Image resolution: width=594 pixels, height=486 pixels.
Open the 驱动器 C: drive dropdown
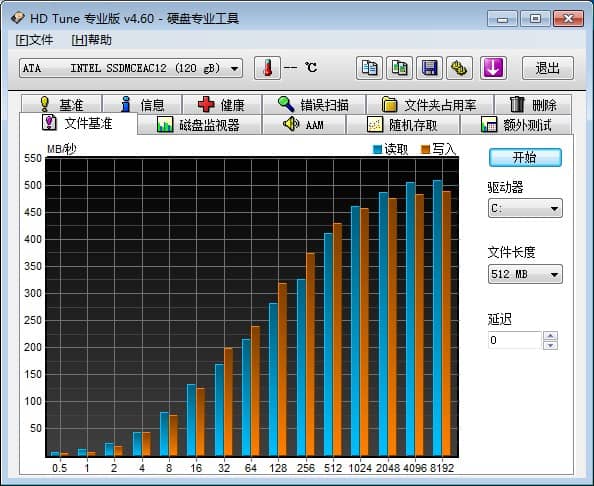click(x=525, y=208)
